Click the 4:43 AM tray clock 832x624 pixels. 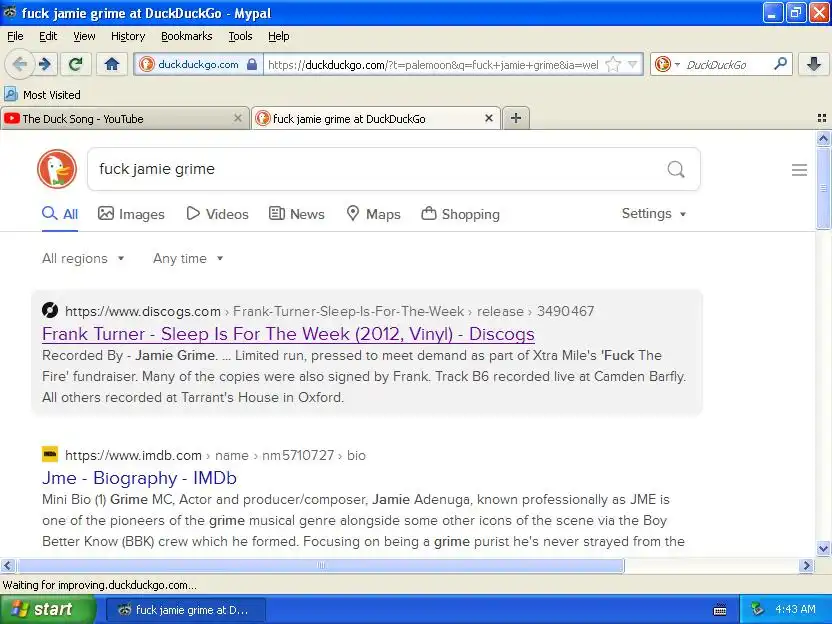[x=795, y=609]
